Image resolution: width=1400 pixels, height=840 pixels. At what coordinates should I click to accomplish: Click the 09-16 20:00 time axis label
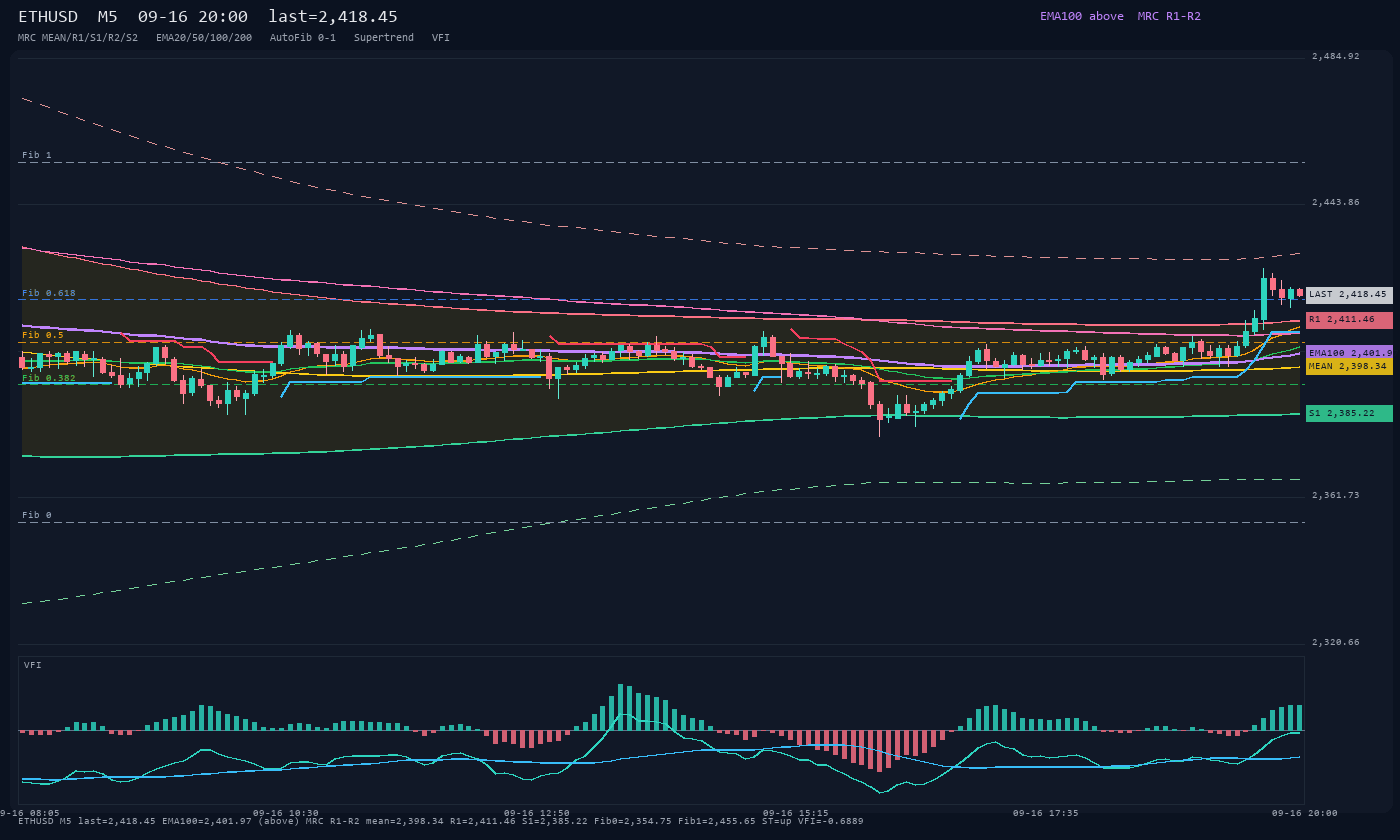(x=1305, y=813)
